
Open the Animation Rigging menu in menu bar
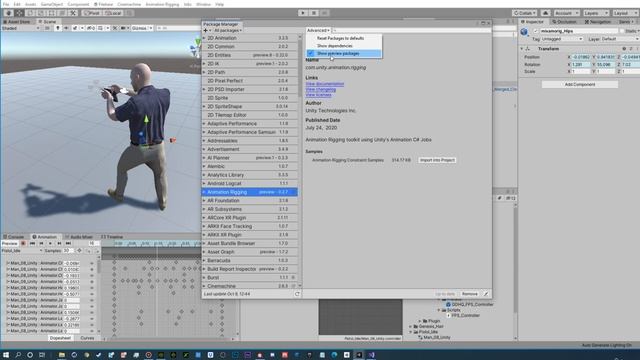[x=162, y=4]
